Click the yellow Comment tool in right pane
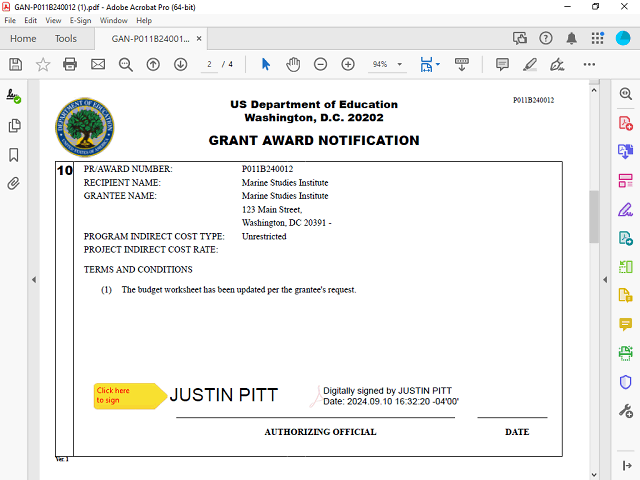640x480 pixels. point(626,324)
